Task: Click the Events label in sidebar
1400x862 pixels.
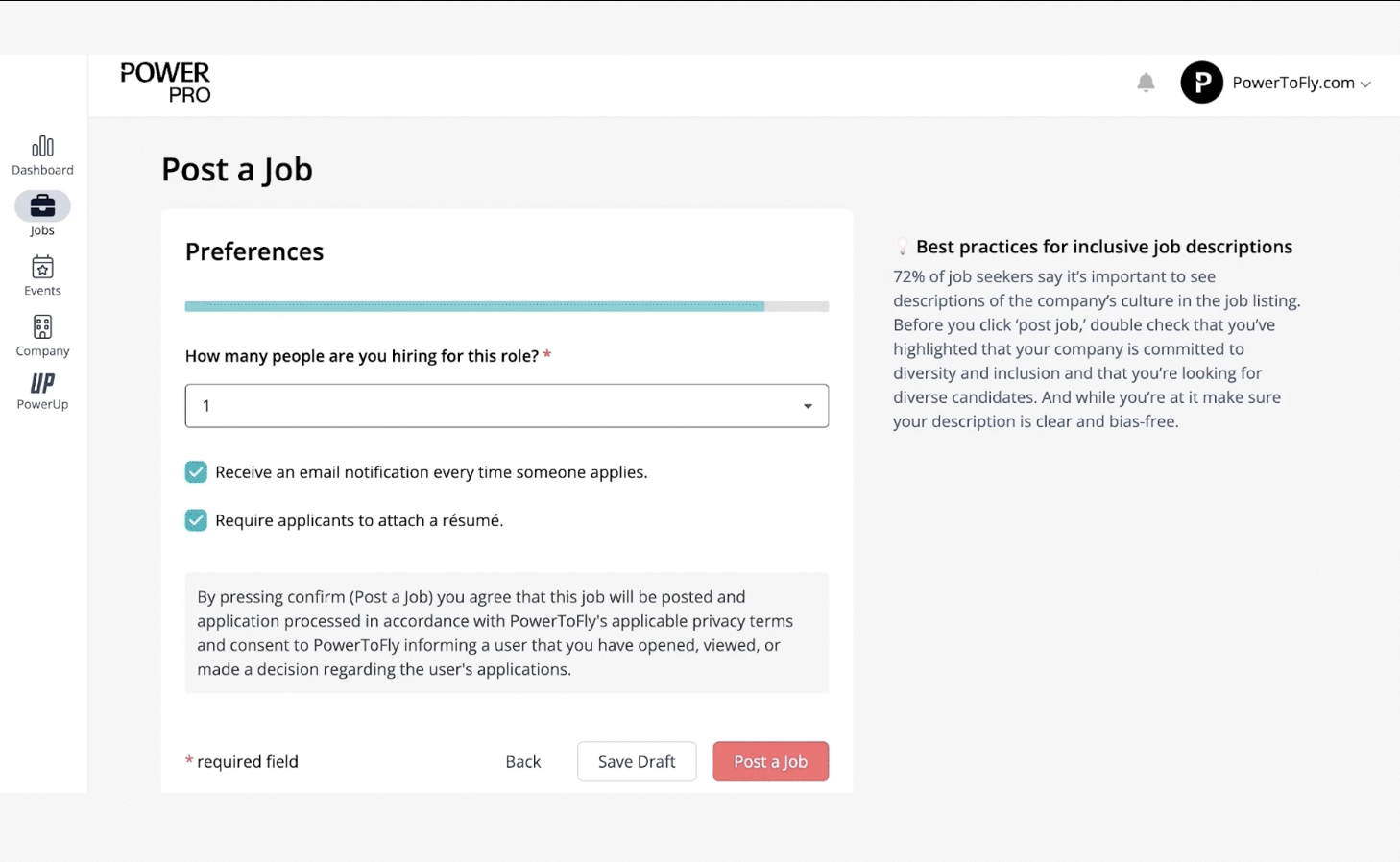Action: coord(42,291)
